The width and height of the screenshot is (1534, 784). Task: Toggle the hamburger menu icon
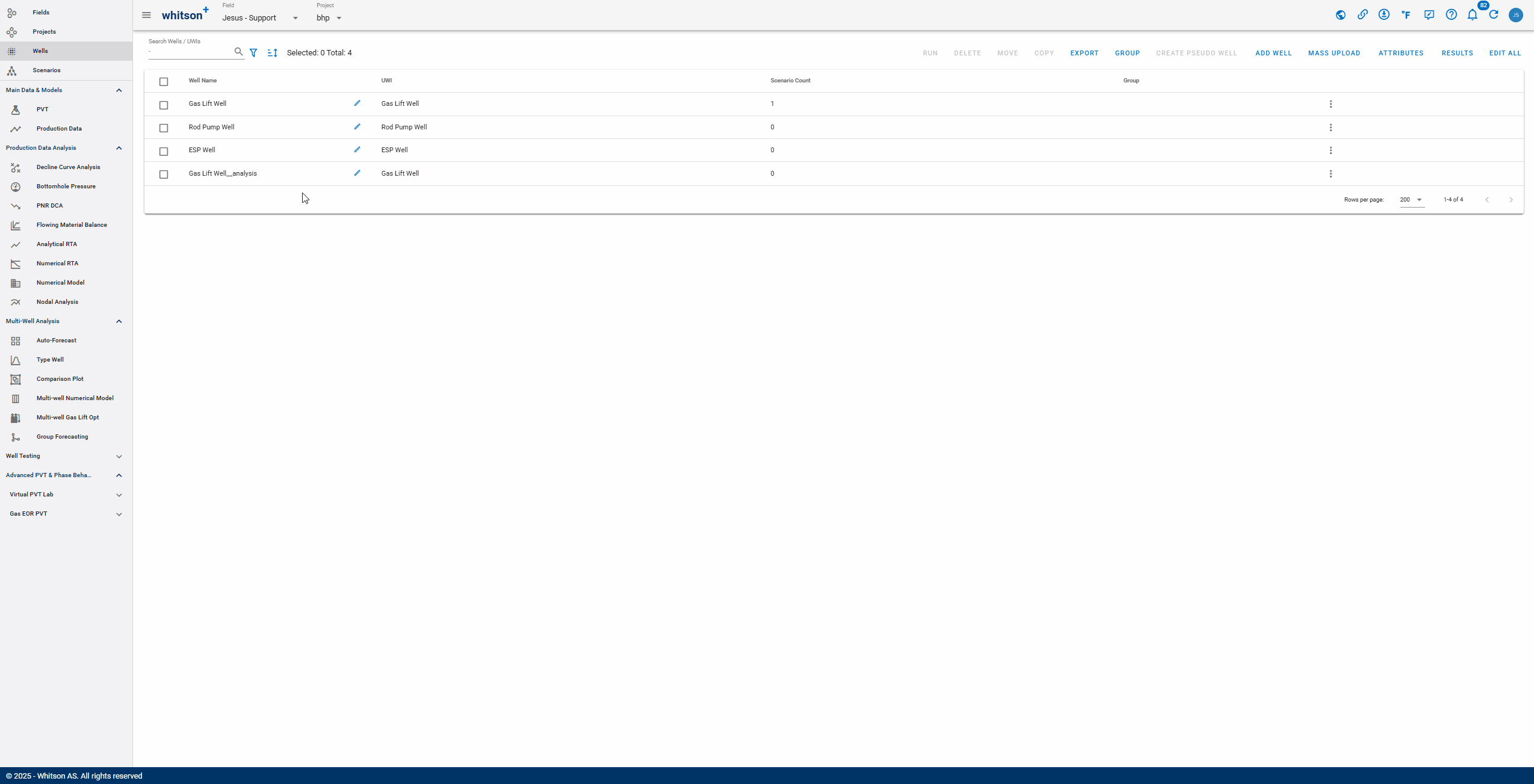pos(146,15)
